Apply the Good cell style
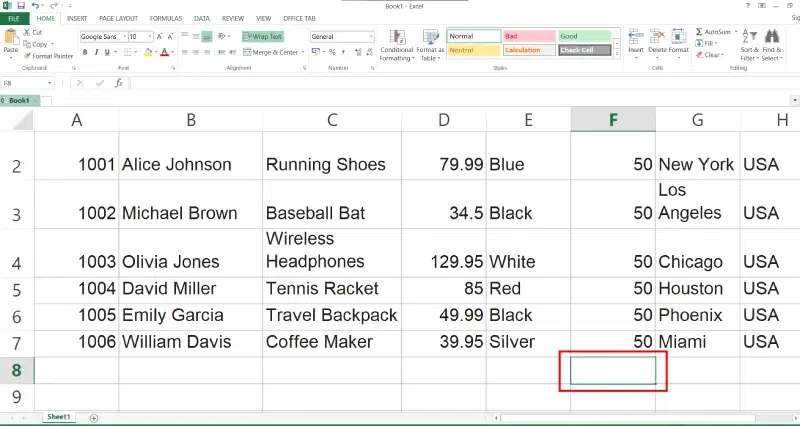The image size is (800, 426). [584, 36]
